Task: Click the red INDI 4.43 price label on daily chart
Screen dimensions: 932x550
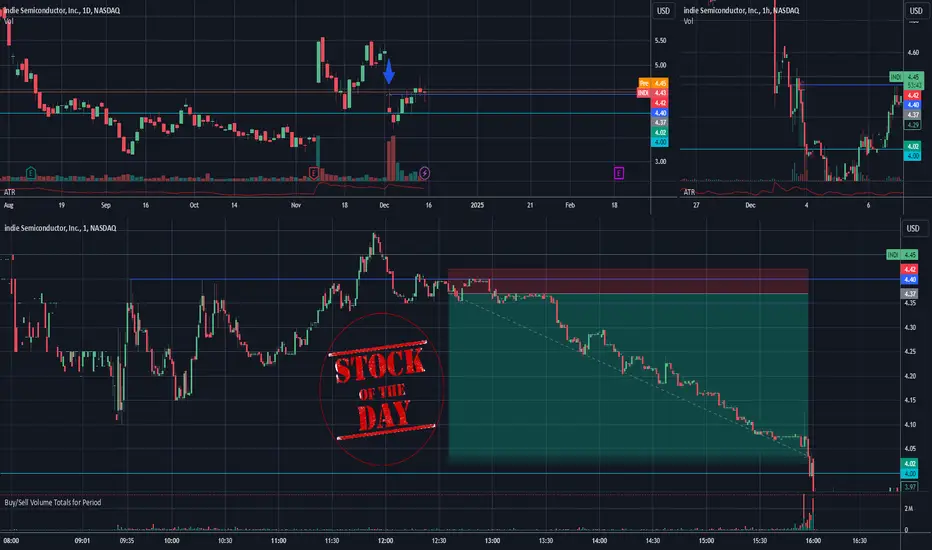Action: pos(653,93)
